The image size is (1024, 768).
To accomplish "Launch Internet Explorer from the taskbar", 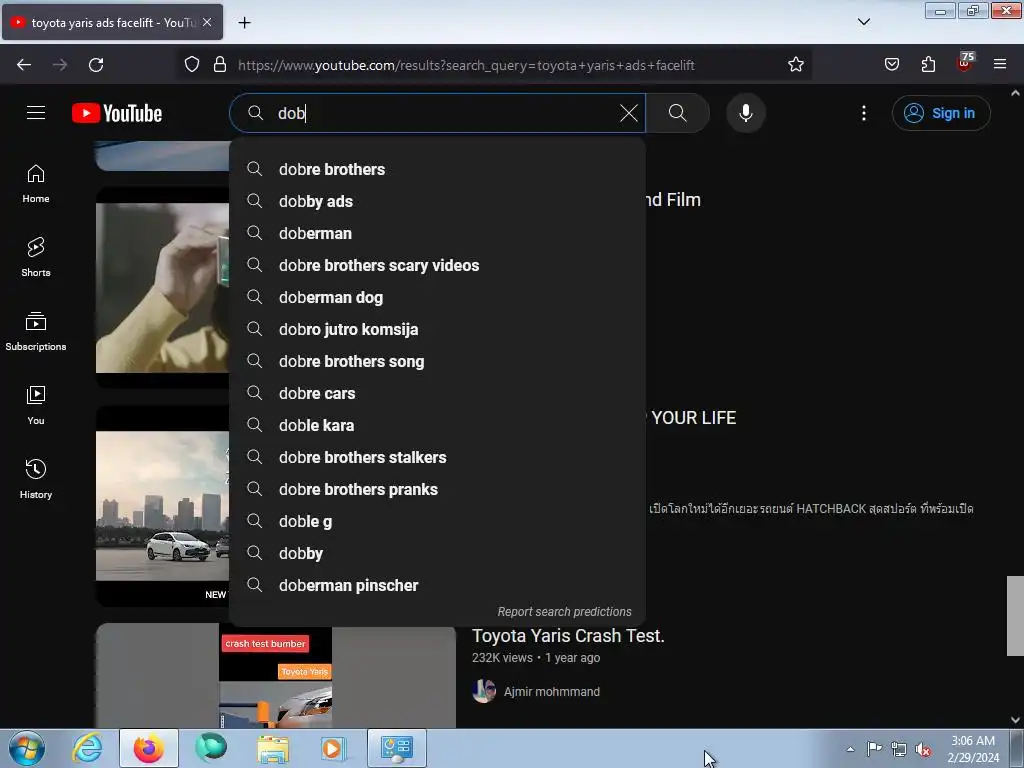I will (88, 748).
